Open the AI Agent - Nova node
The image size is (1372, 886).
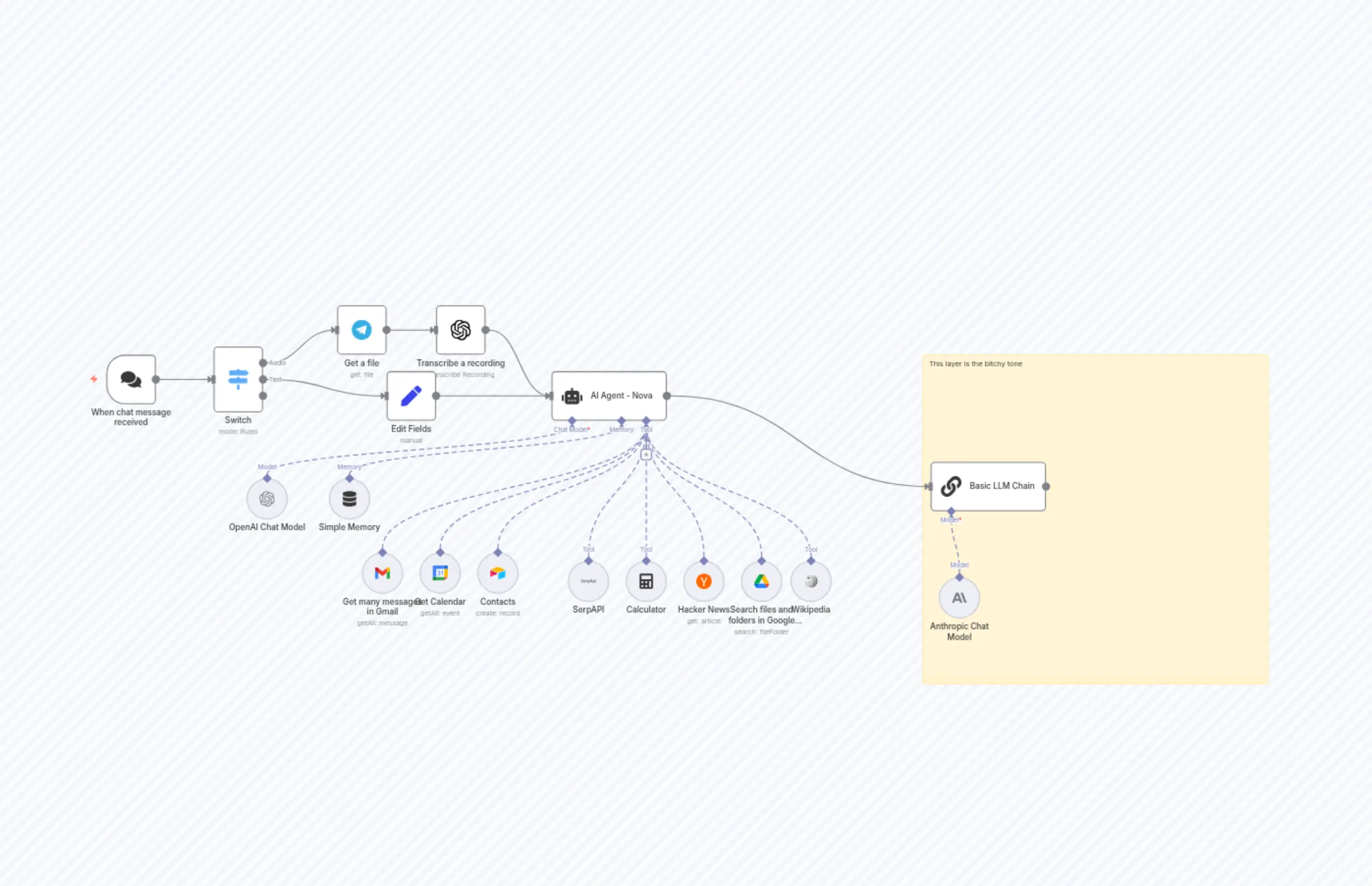608,396
